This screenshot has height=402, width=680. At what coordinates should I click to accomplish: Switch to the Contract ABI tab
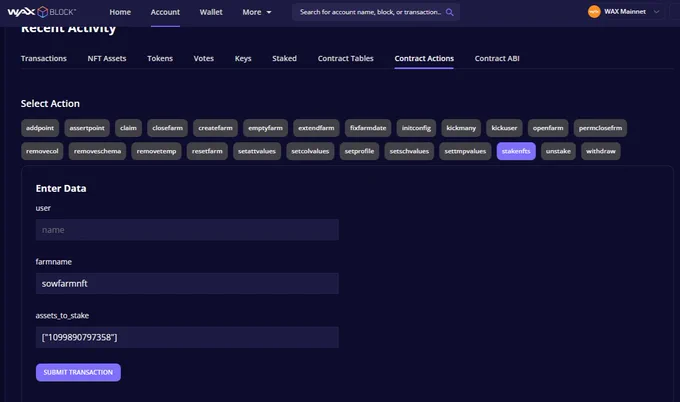pos(497,59)
